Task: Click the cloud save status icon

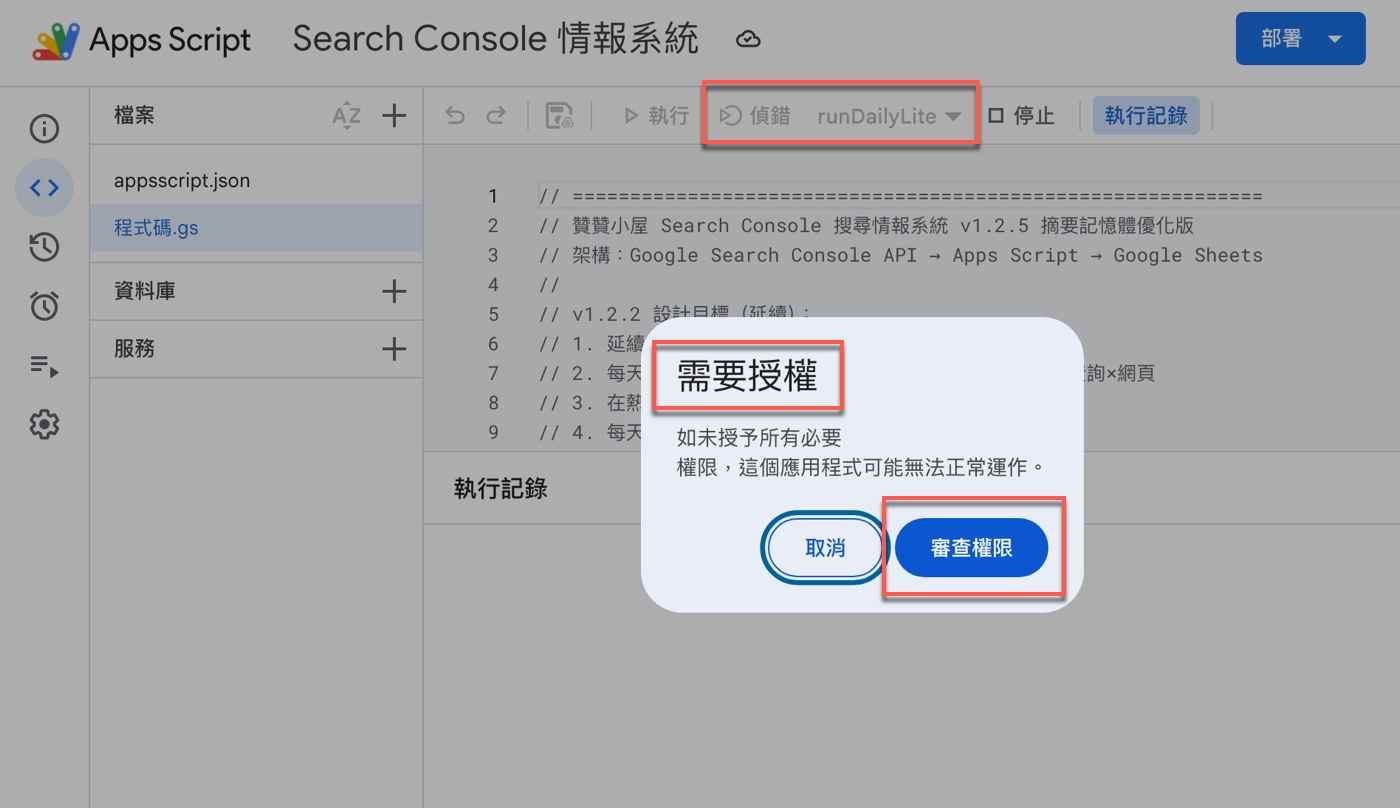Action: point(748,40)
